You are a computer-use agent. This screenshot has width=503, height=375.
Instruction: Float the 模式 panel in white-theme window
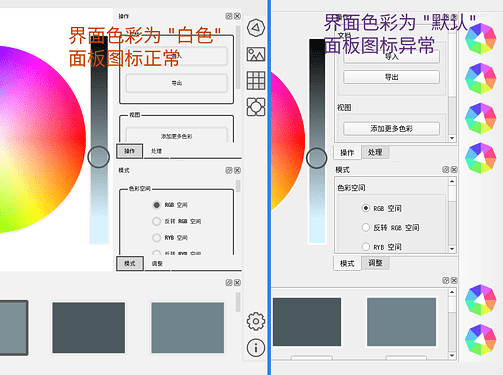click(x=229, y=170)
